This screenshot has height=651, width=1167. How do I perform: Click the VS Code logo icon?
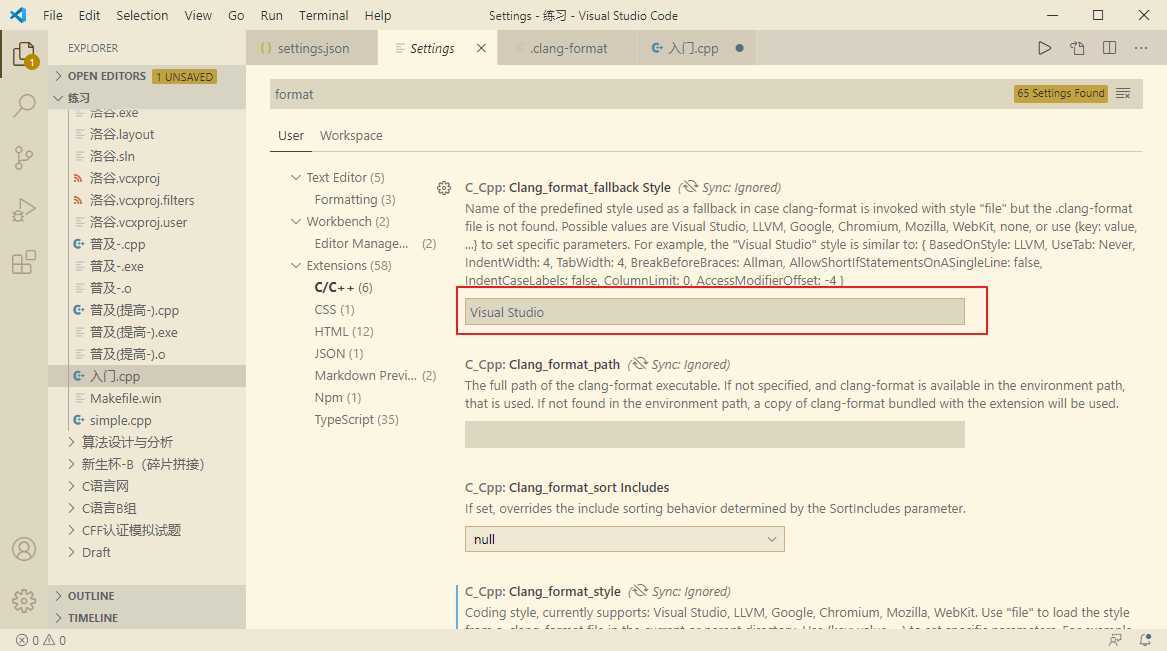(18, 15)
